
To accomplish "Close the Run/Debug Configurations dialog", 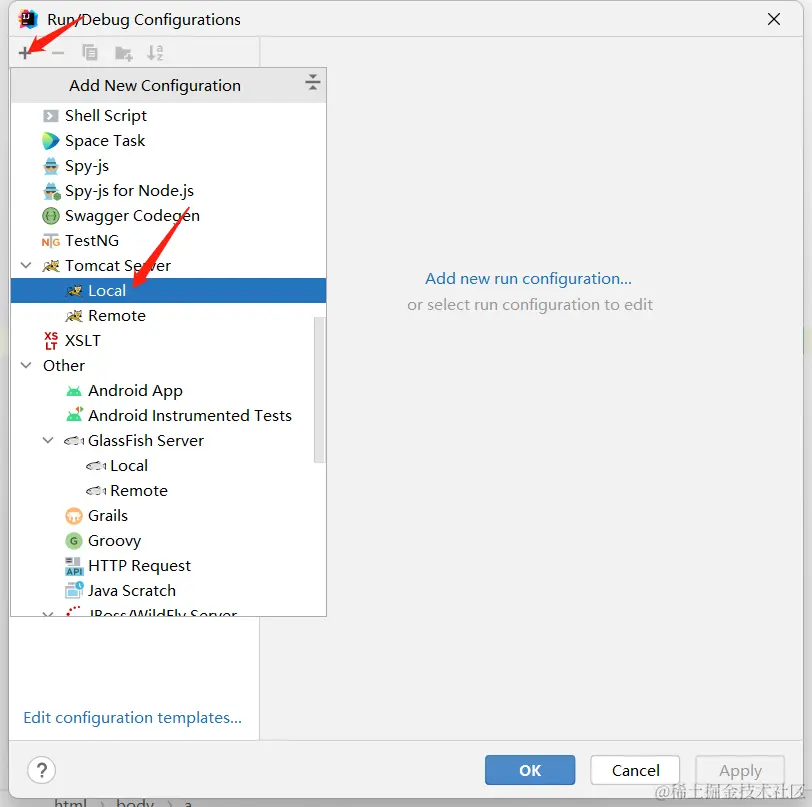I will (x=774, y=19).
